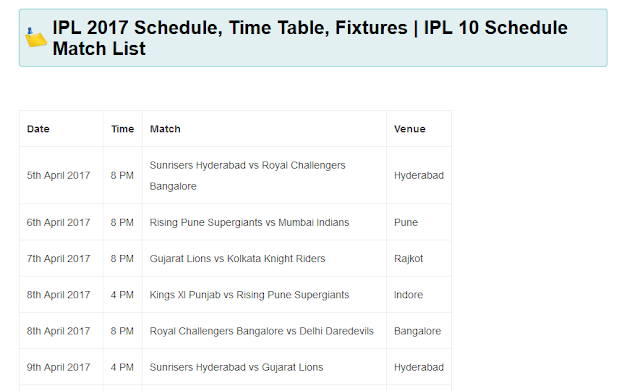Screen dimensions: 640x391
Task: Click the Indore venue cell
Action: click(408, 295)
